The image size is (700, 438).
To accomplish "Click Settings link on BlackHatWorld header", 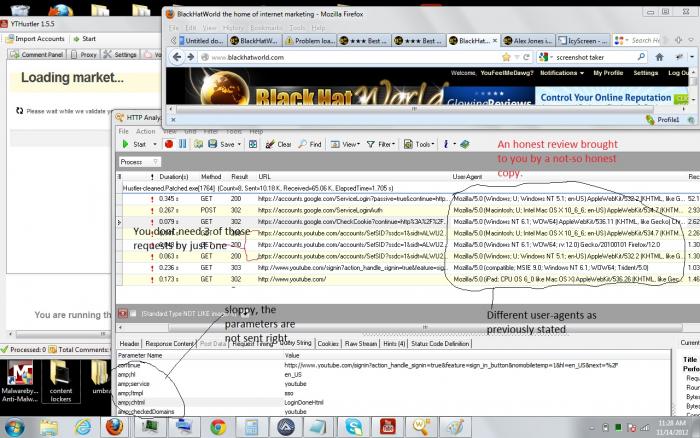I will (x=646, y=73).
